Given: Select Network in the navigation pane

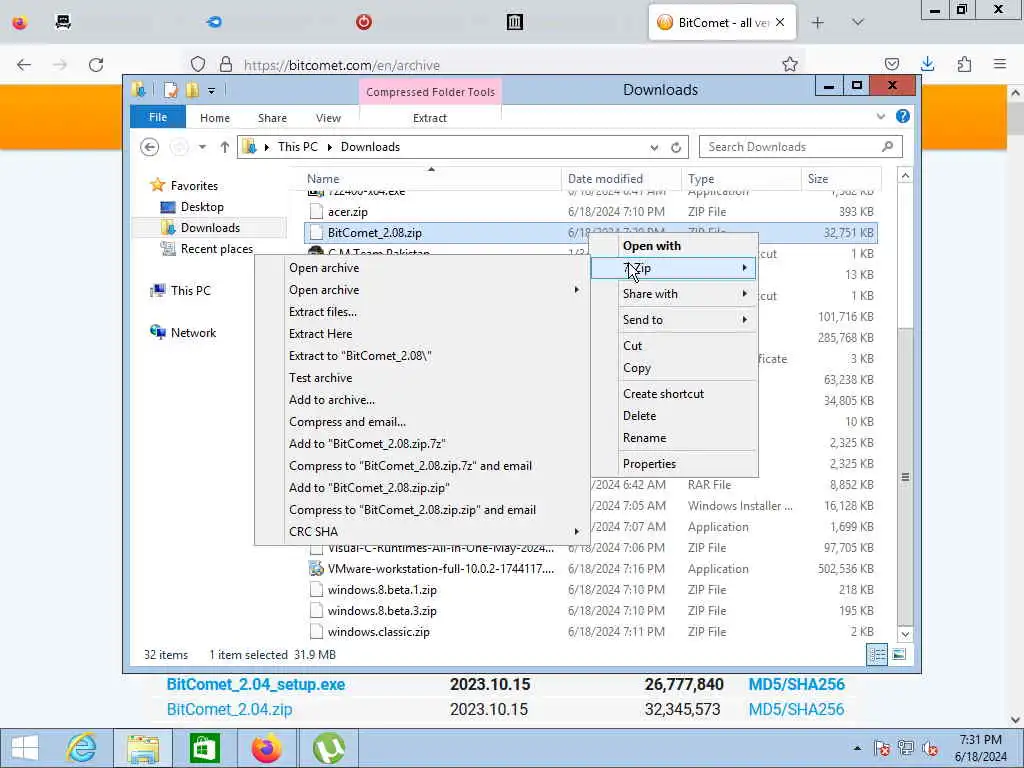Looking at the screenshot, I should click(193, 332).
